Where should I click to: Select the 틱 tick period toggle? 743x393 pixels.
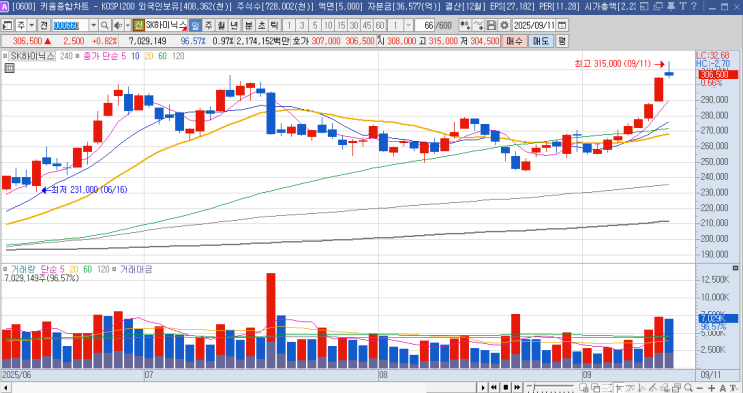[x=274, y=25]
